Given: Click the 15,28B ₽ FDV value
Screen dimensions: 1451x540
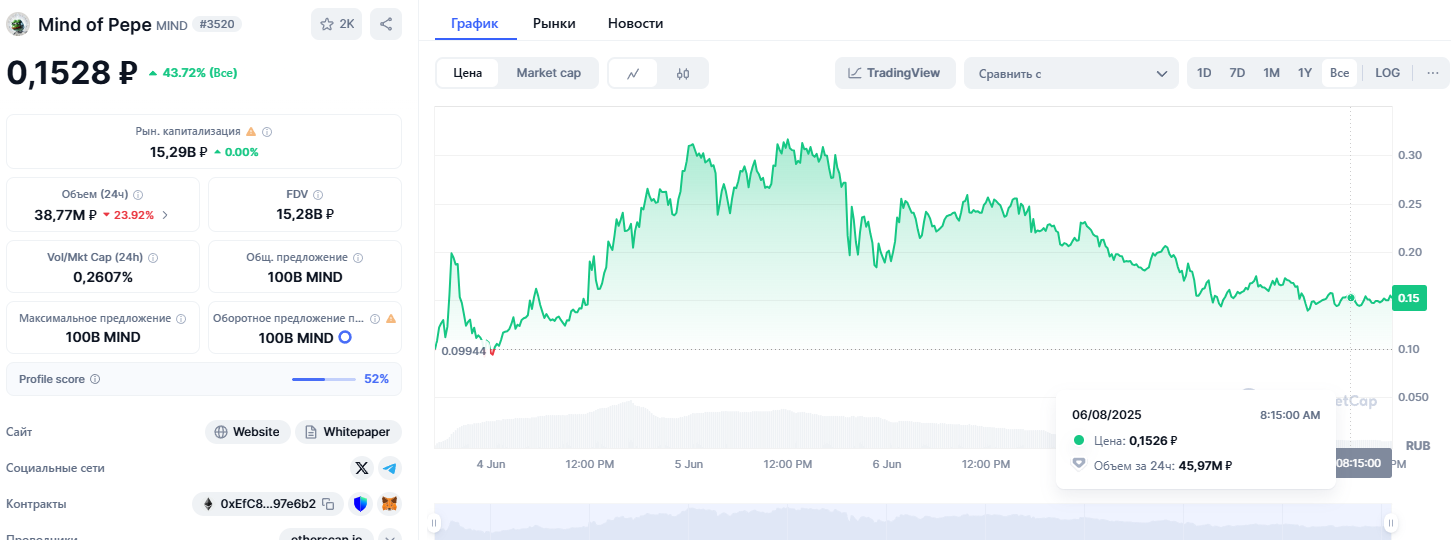Looking at the screenshot, I should pyautogui.click(x=305, y=214).
